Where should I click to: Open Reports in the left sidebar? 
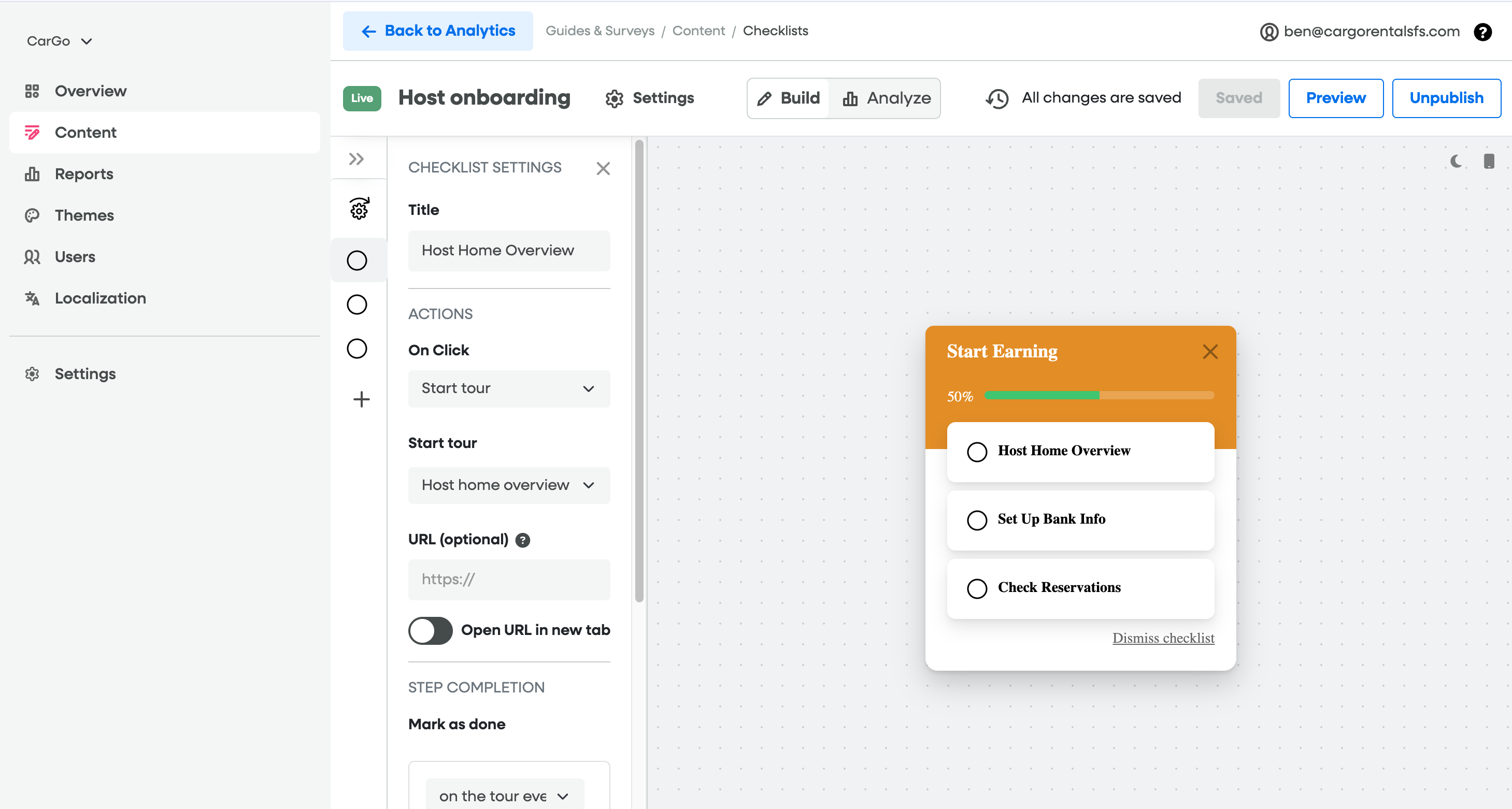pos(84,174)
